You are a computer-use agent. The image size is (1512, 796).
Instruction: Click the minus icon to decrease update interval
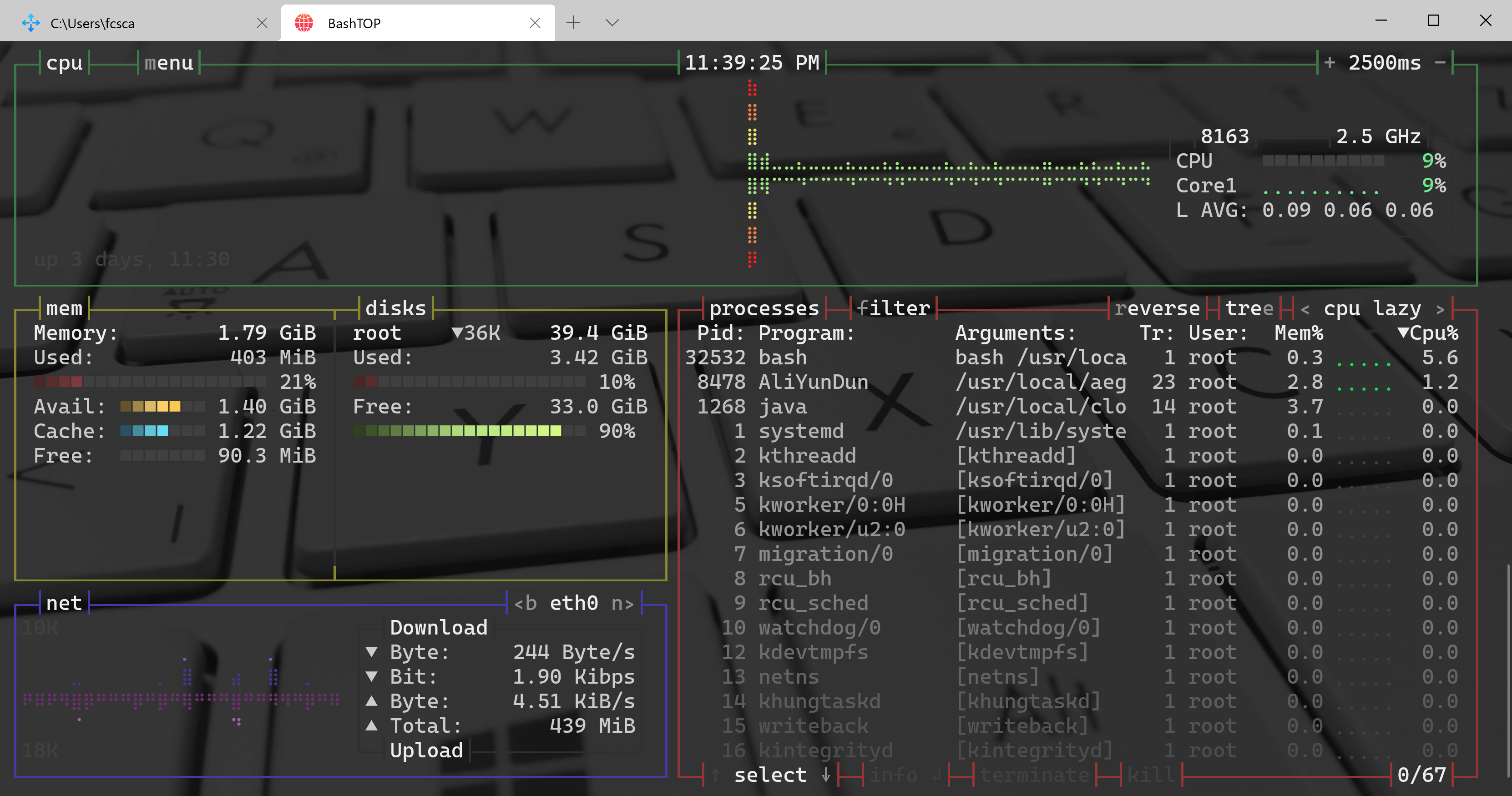1440,63
